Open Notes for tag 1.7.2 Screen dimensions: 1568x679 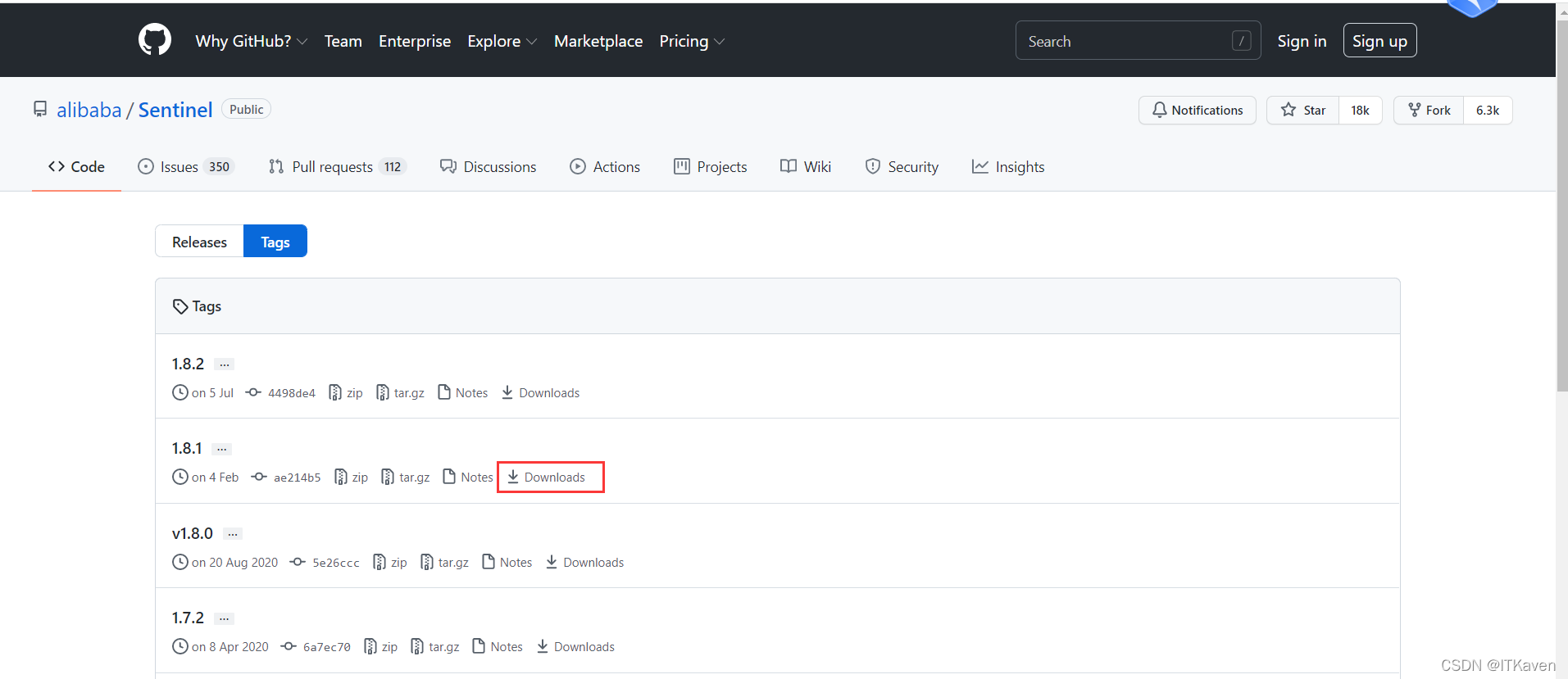pyautogui.click(x=498, y=647)
